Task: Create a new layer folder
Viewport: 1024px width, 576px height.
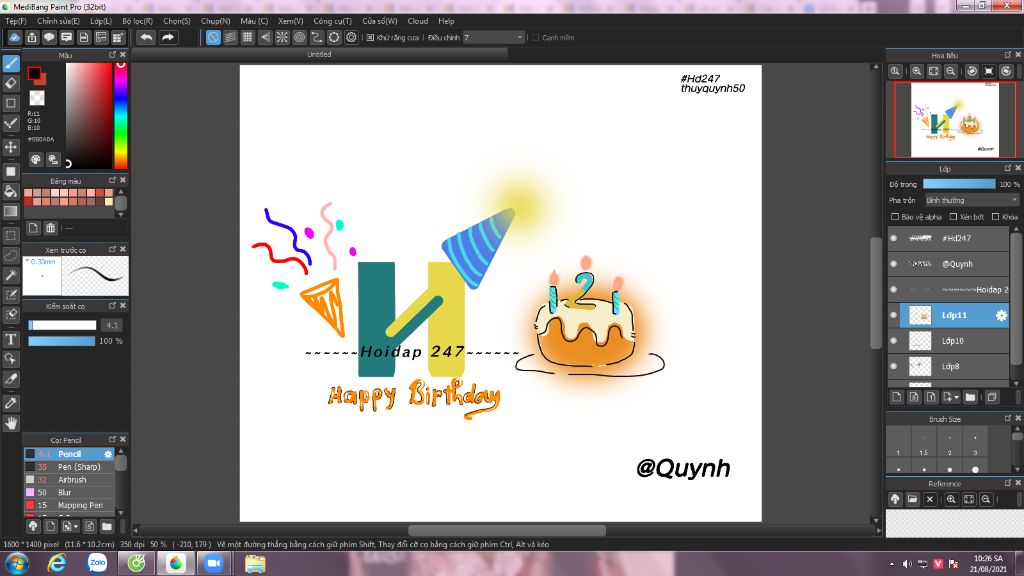Action: 970,397
